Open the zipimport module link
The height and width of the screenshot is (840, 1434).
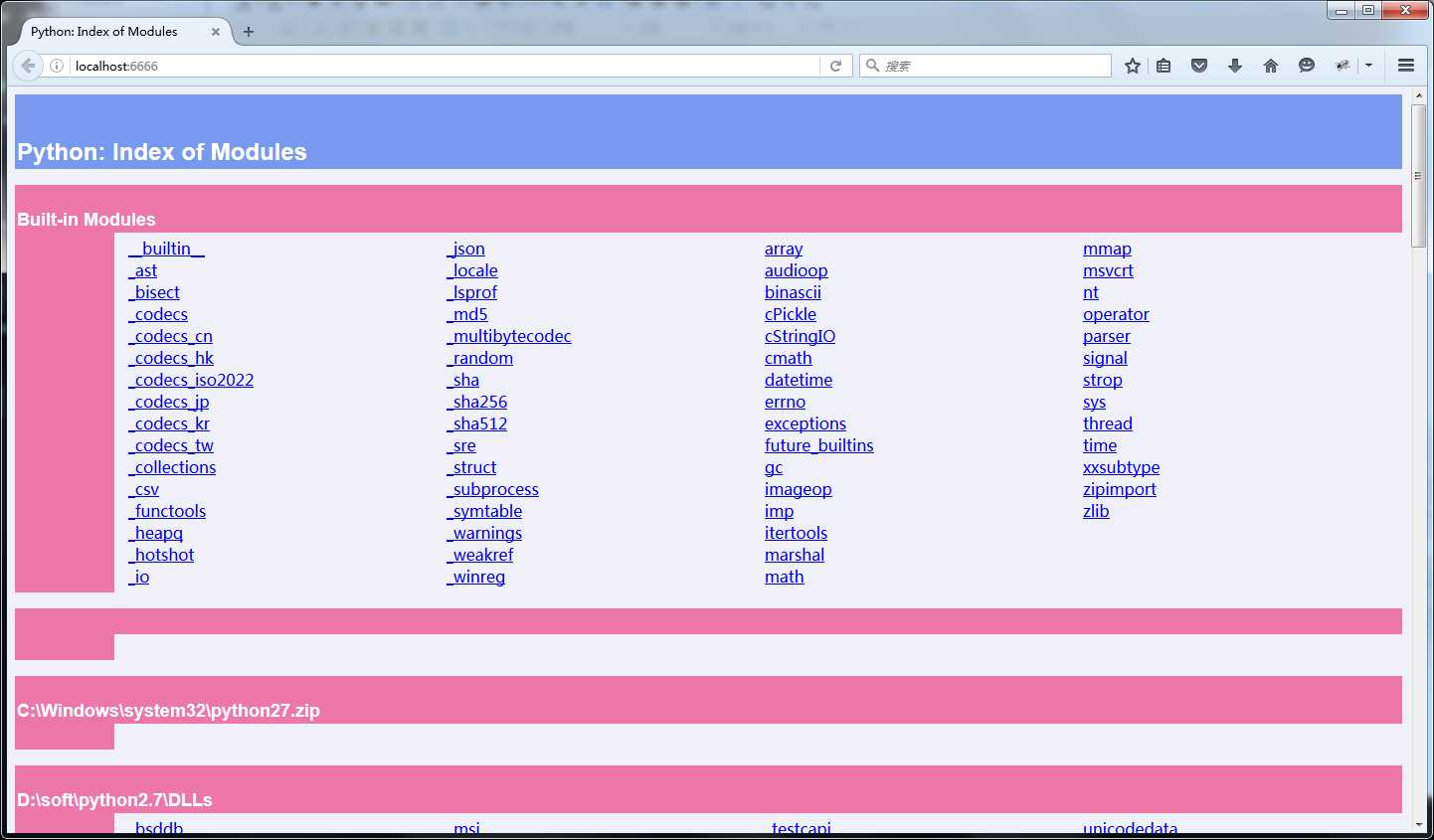[1119, 489]
